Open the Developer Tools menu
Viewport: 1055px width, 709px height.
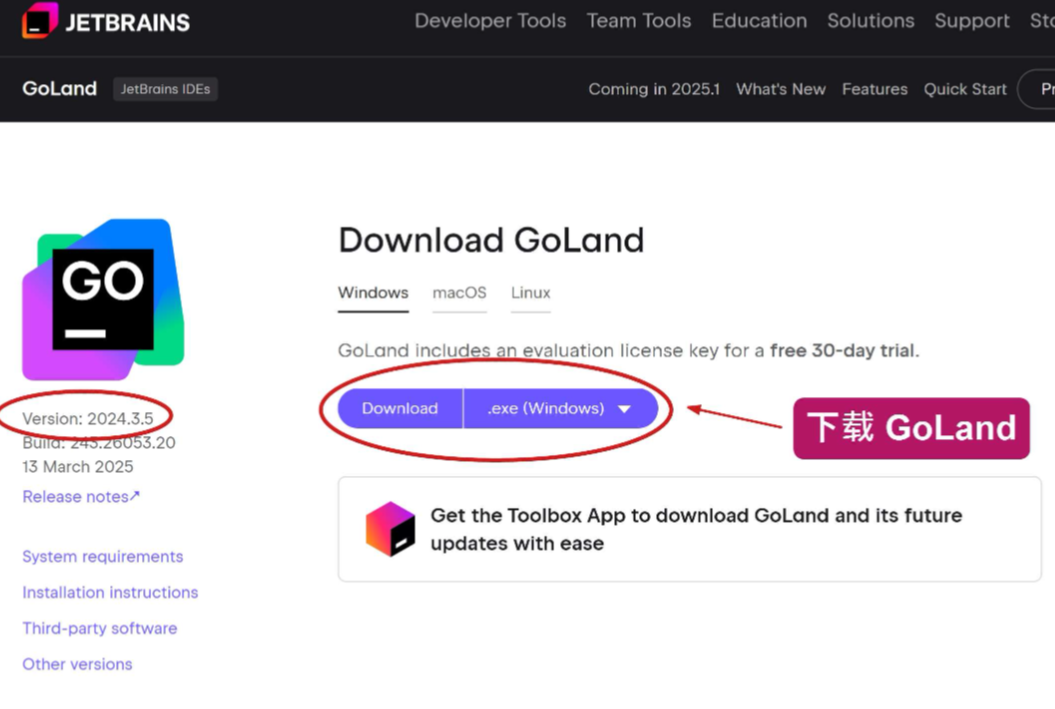tap(490, 21)
